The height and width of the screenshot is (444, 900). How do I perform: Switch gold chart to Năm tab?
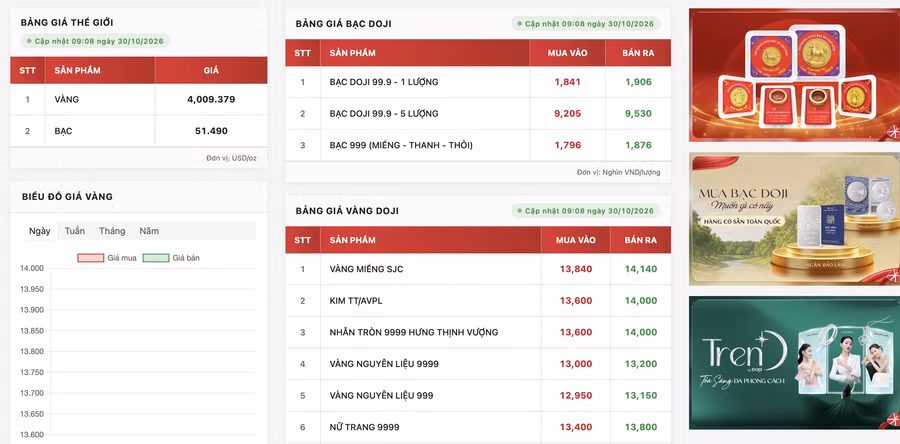click(149, 231)
